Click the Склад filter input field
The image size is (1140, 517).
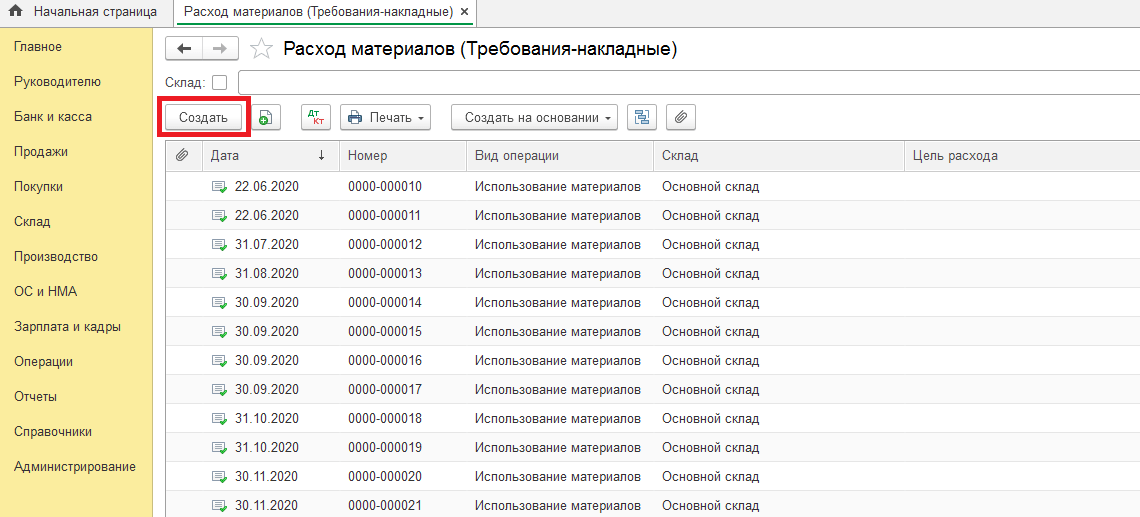click(688, 83)
